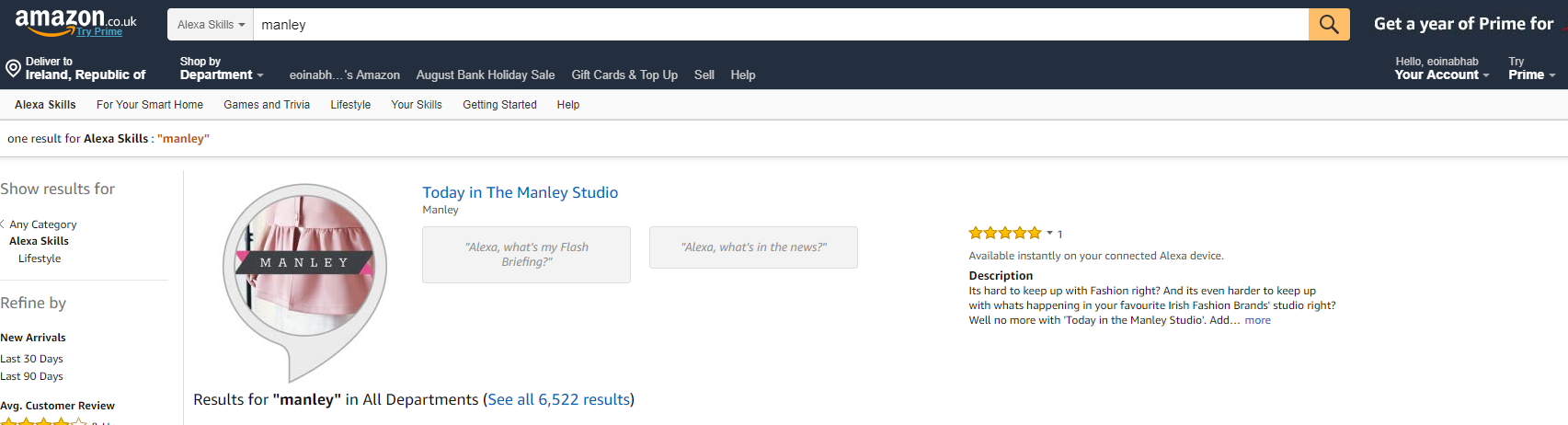Open August Bank Holiday Sale
Screen dimensions: 1568x425
tap(485, 75)
